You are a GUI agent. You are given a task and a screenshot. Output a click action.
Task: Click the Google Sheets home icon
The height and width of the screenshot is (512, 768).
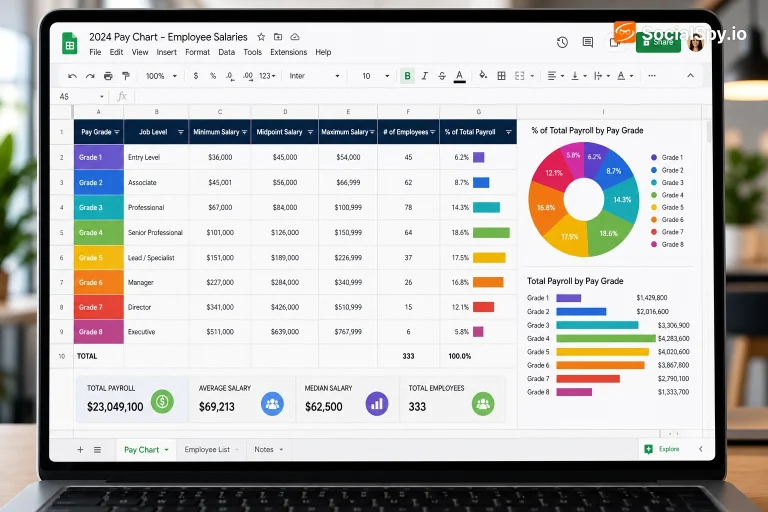(x=70, y=43)
